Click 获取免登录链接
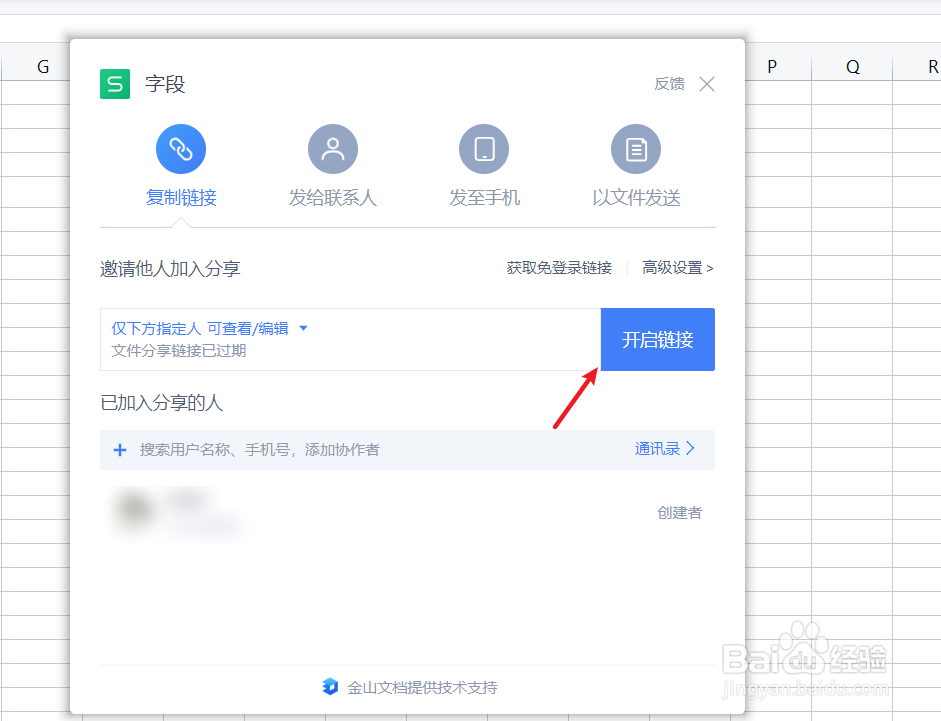Screen dimensions: 941x721 [559, 268]
